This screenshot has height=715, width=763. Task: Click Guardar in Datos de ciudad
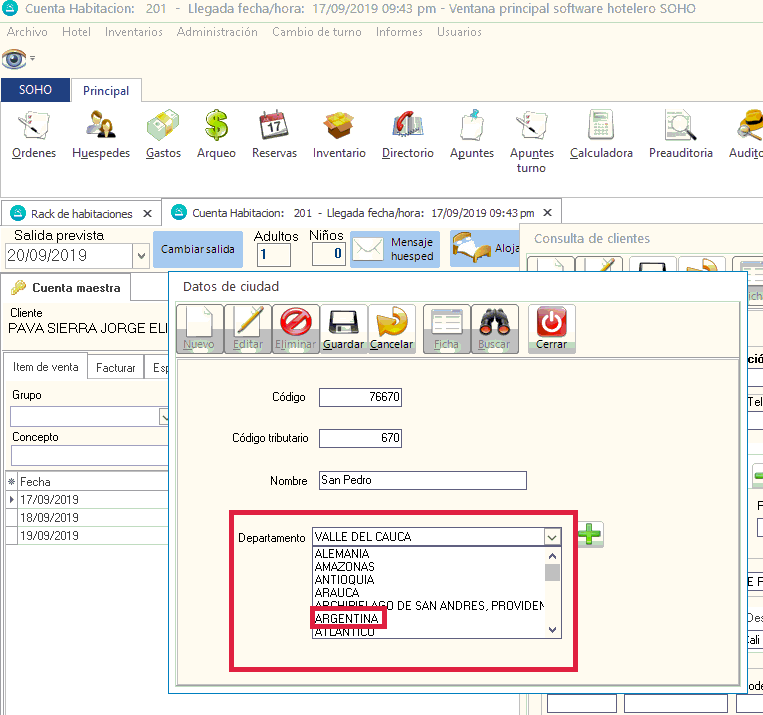tap(343, 329)
